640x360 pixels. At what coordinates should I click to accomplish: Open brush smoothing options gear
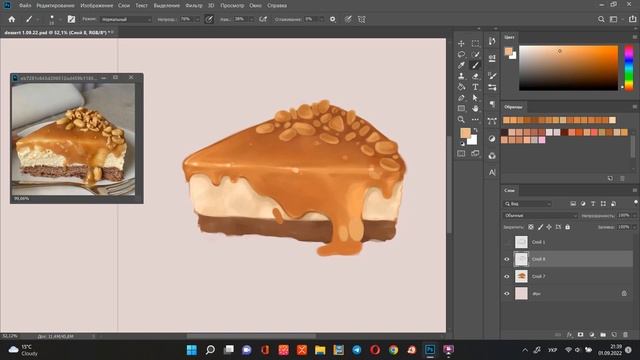tap(333, 19)
